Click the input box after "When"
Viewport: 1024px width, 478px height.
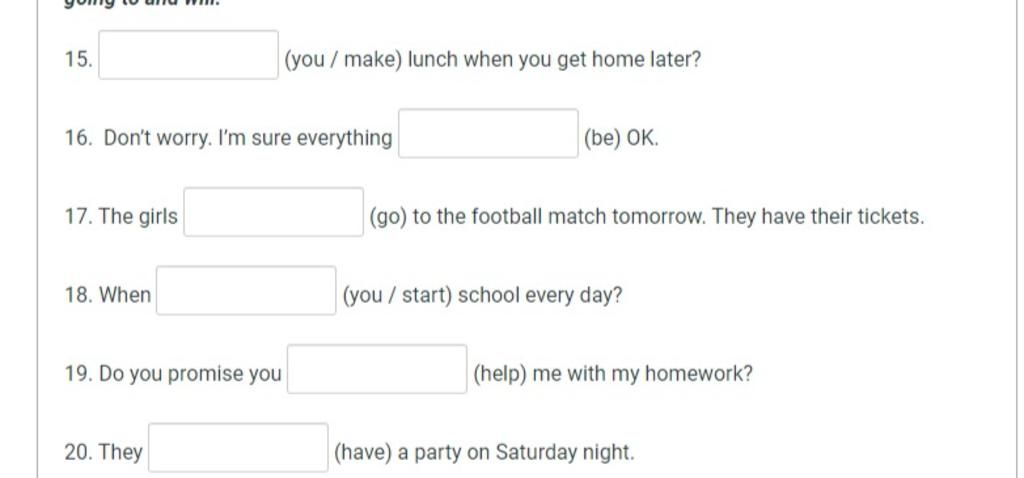click(246, 290)
